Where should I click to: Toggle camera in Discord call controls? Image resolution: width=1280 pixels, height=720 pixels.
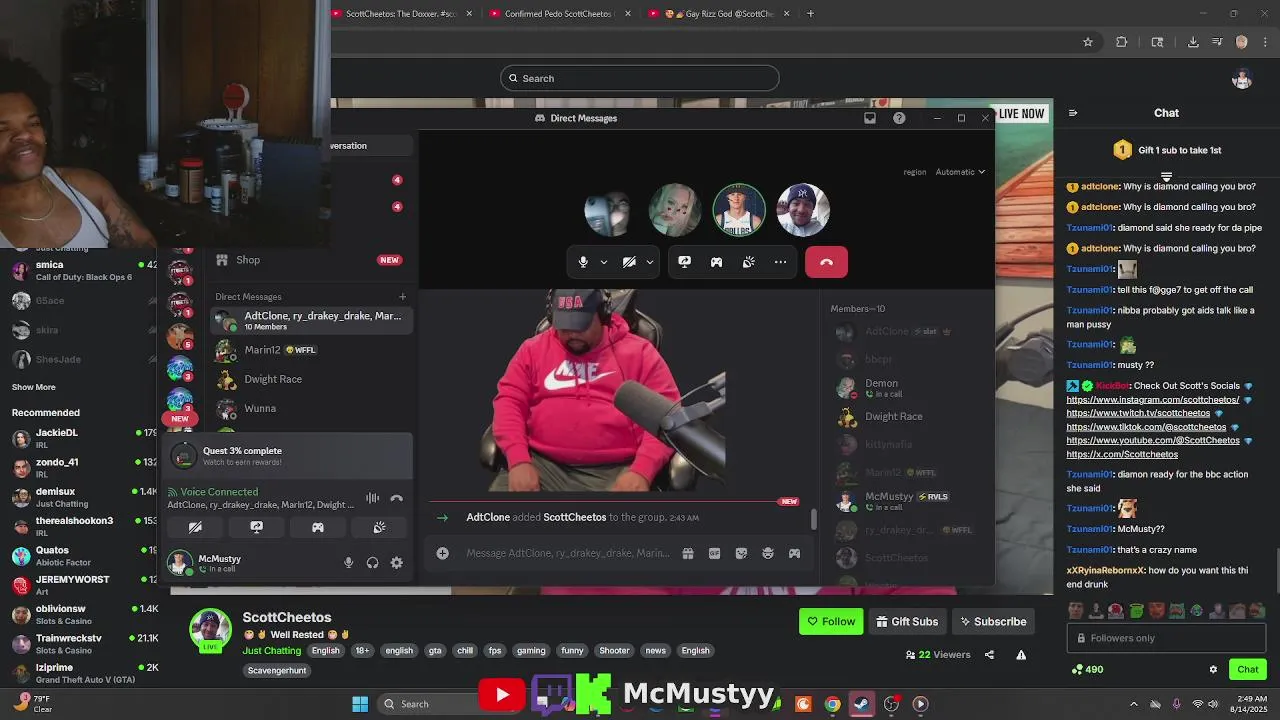pos(629,262)
